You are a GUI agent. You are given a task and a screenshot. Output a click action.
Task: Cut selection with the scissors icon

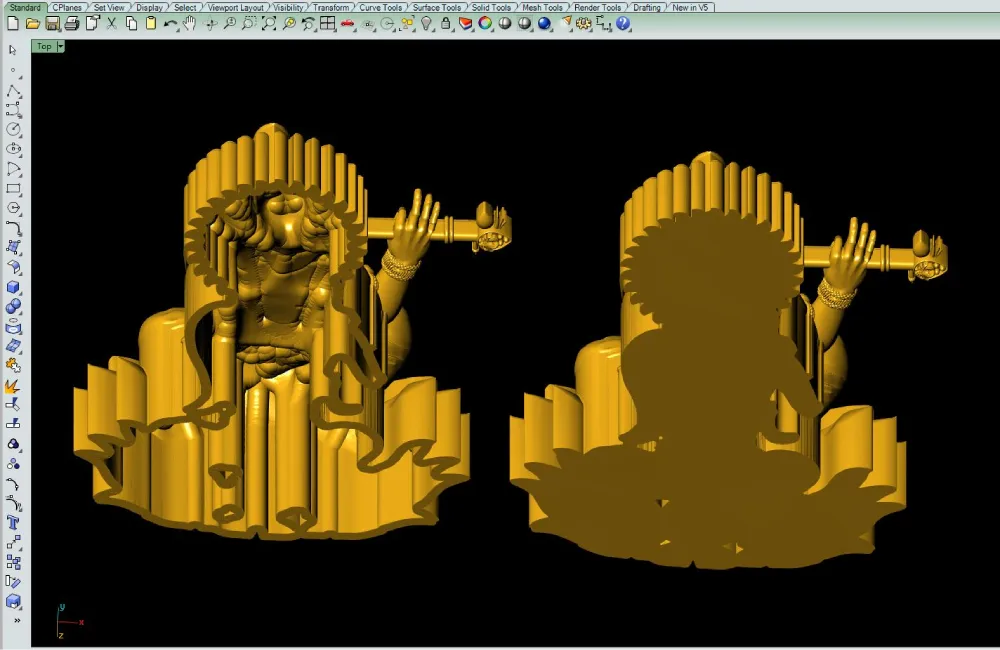(x=112, y=24)
